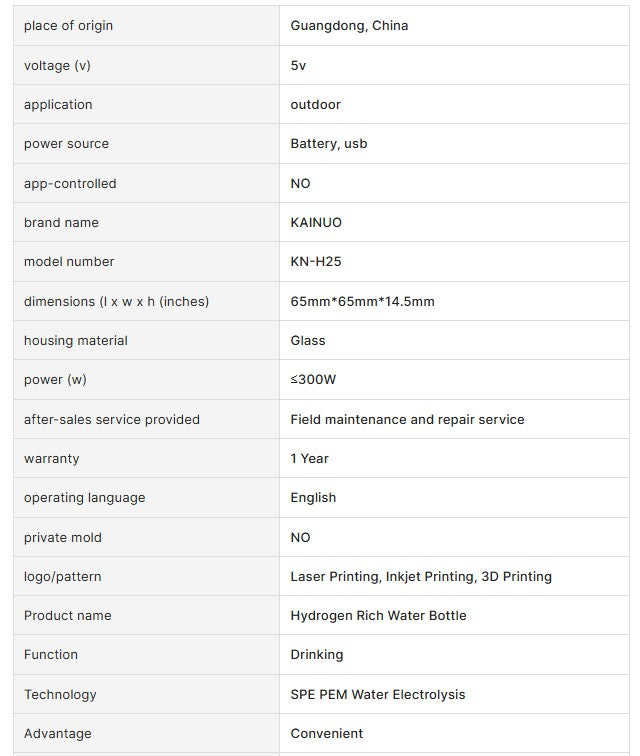Click the 'app-controlled' row label
640x756 pixels.
pos(70,183)
